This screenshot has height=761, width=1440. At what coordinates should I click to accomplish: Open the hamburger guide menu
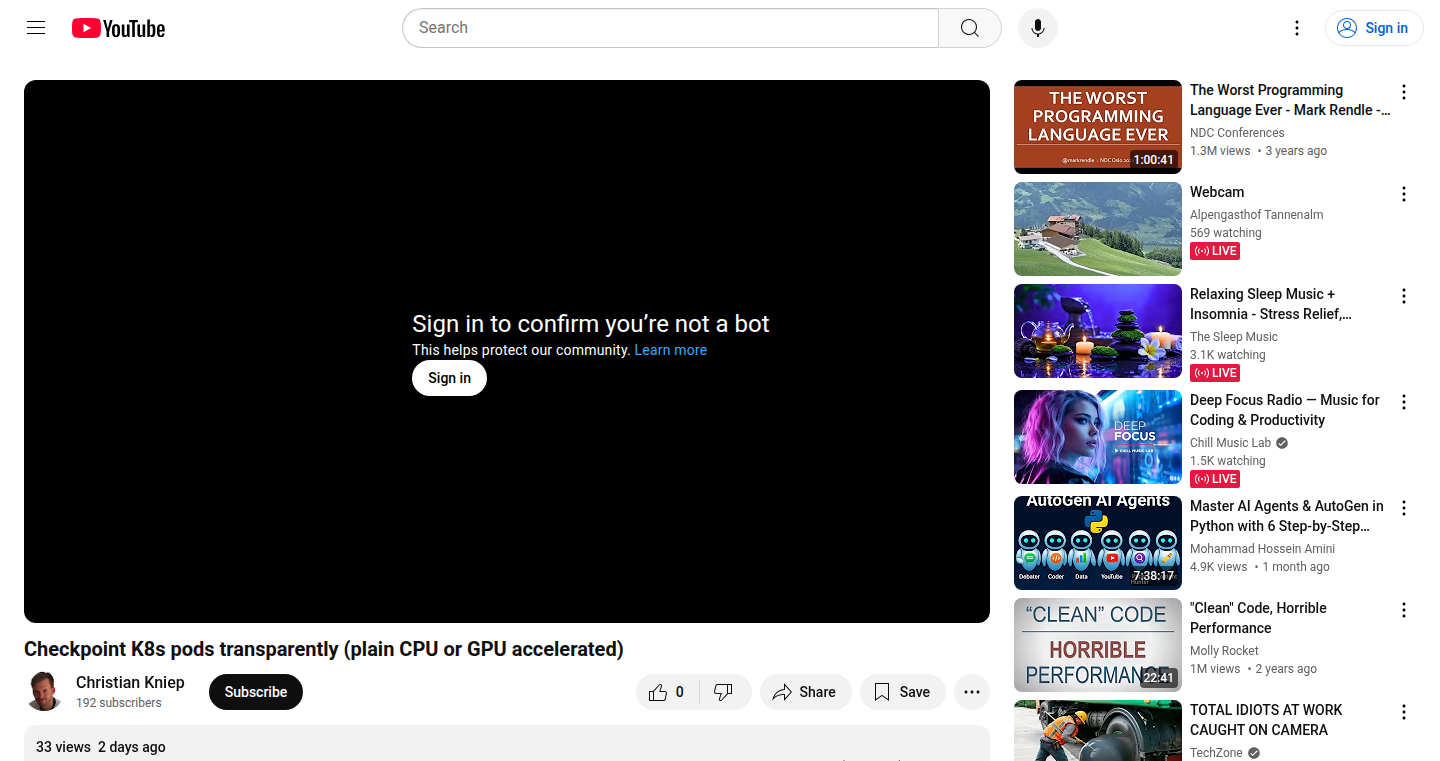[36, 28]
